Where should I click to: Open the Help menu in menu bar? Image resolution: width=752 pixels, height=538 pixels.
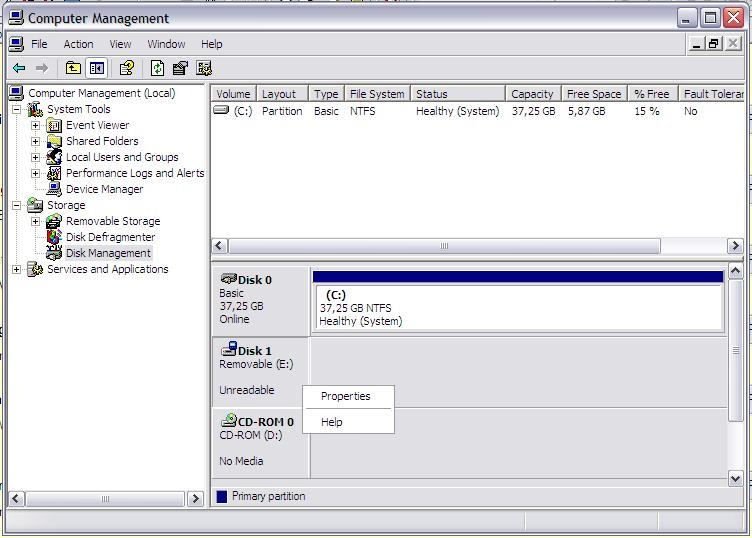pos(212,44)
